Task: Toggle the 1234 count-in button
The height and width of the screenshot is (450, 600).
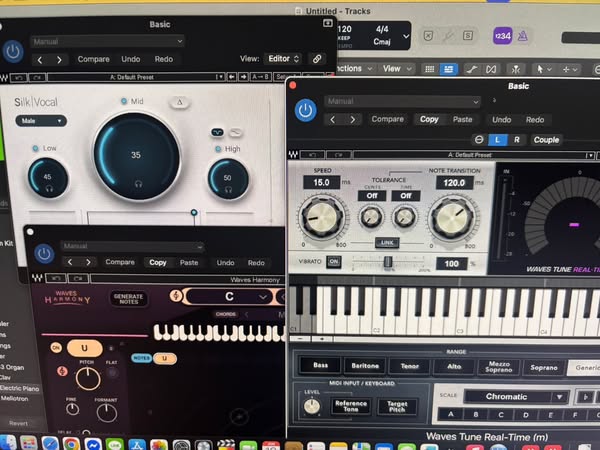Action: pyautogui.click(x=503, y=36)
